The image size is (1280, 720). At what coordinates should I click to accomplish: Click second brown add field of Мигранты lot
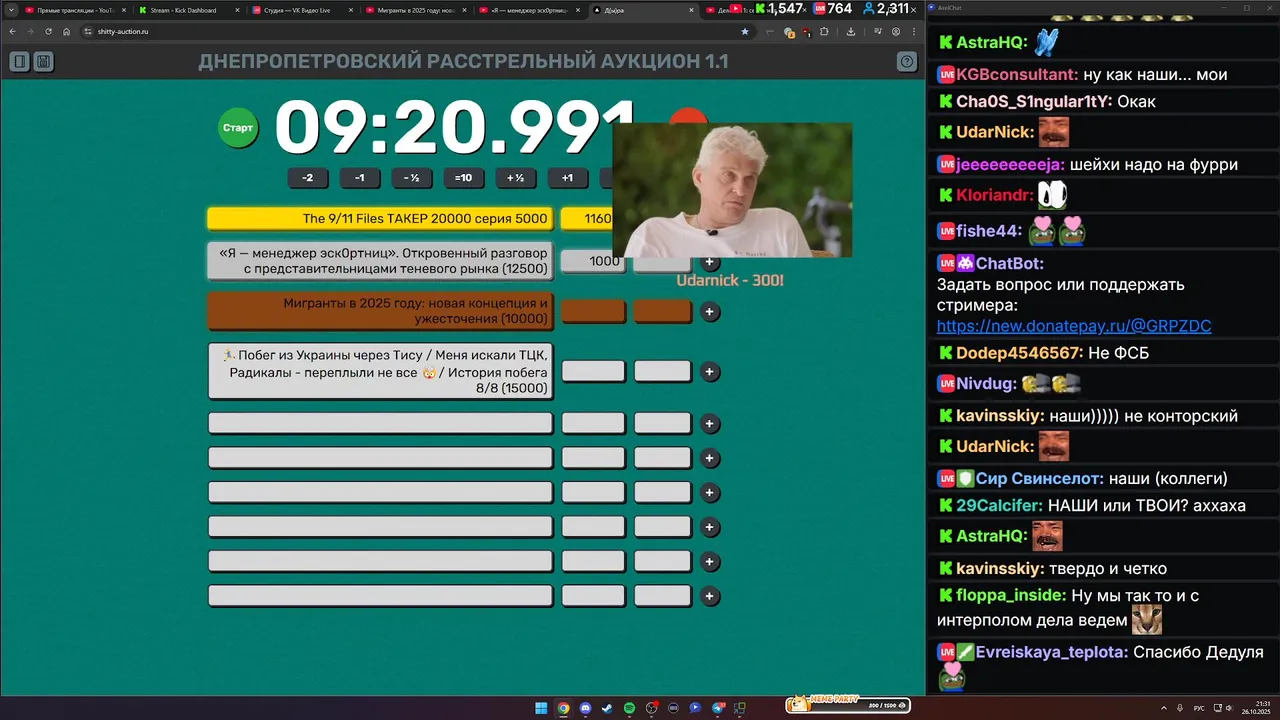coord(663,311)
